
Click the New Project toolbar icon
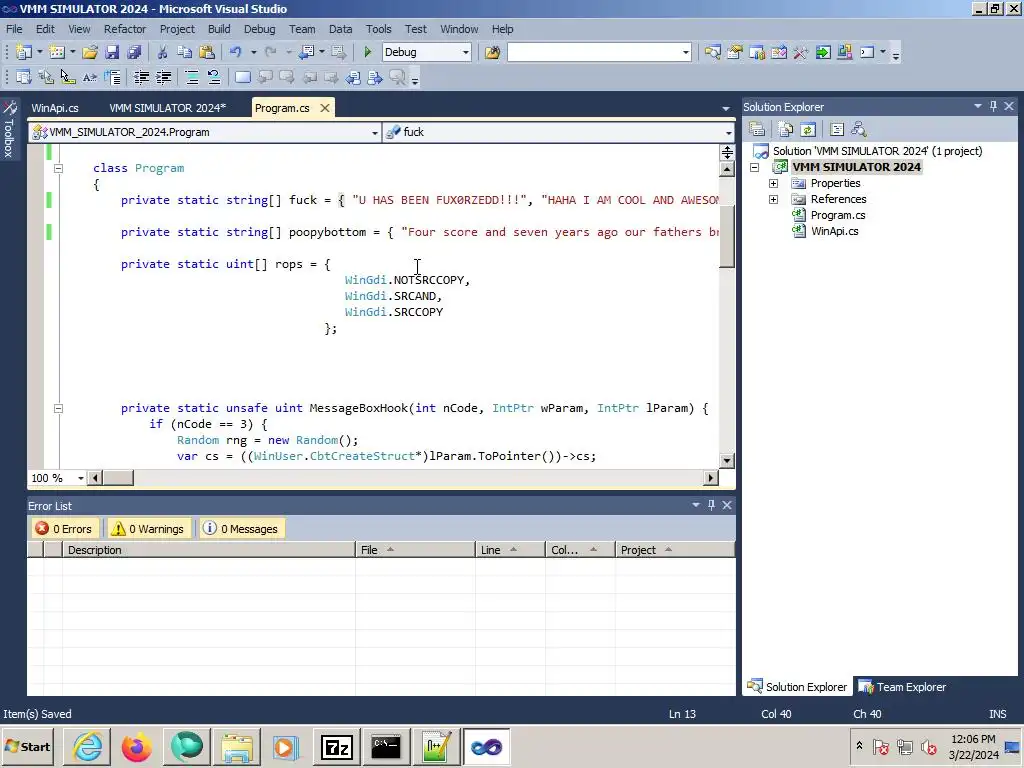point(24,52)
